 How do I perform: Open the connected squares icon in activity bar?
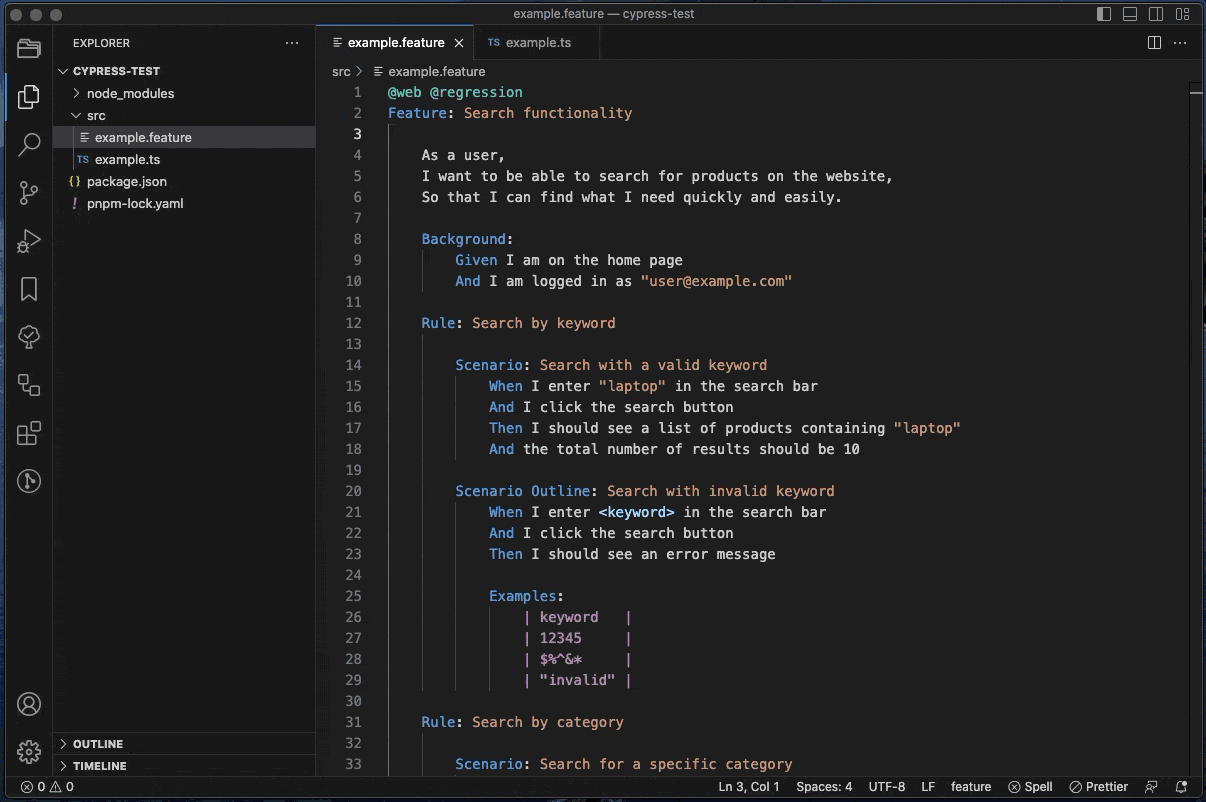(x=29, y=385)
